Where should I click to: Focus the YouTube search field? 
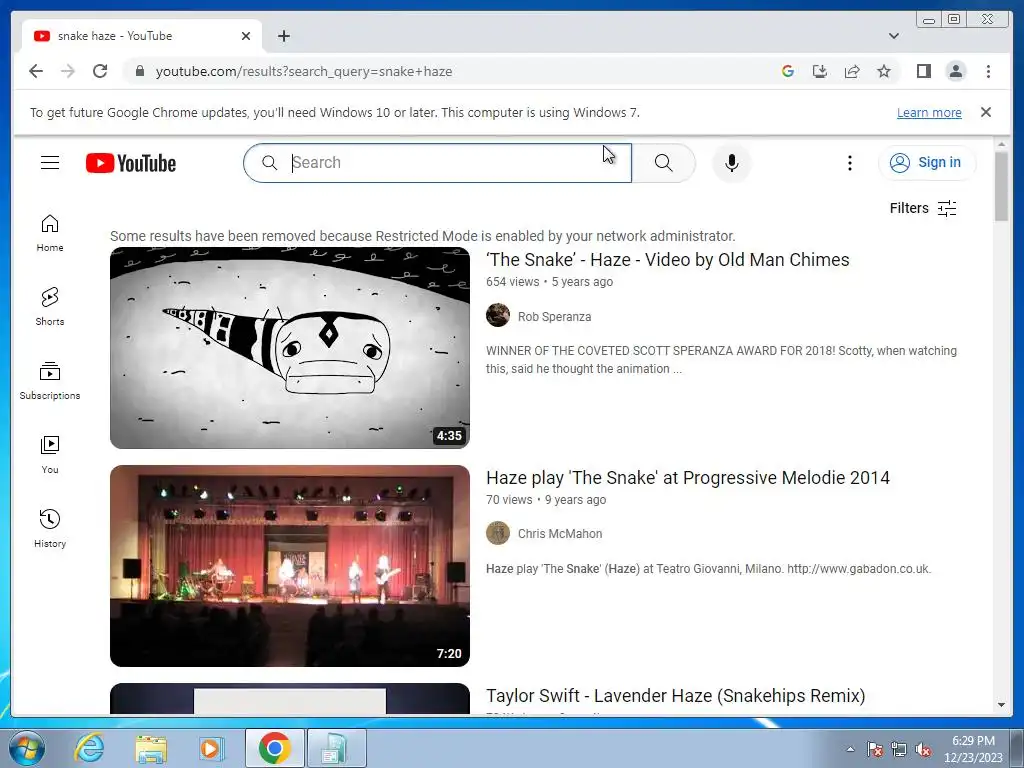pyautogui.click(x=438, y=163)
